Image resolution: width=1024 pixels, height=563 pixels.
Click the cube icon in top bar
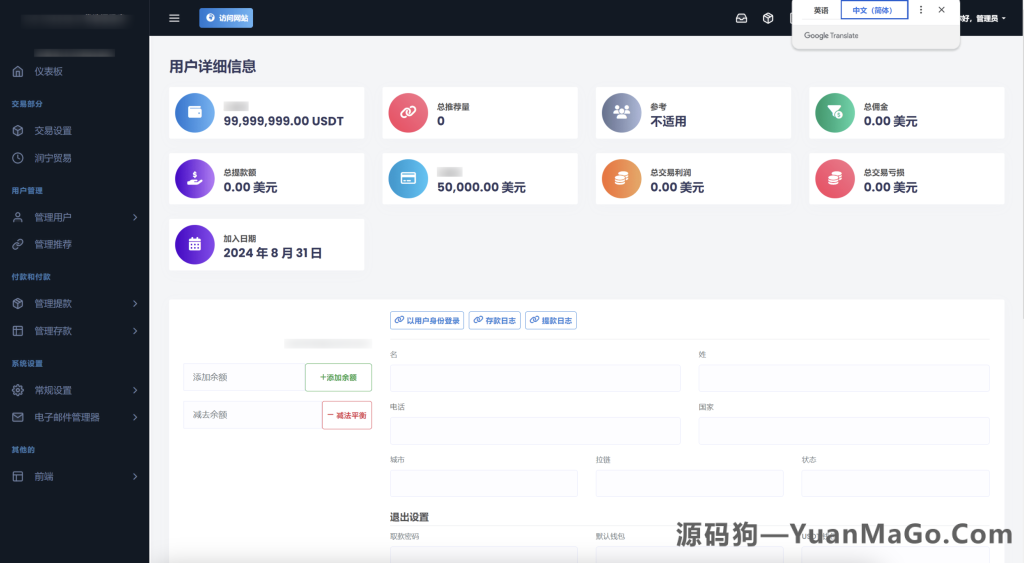point(768,18)
